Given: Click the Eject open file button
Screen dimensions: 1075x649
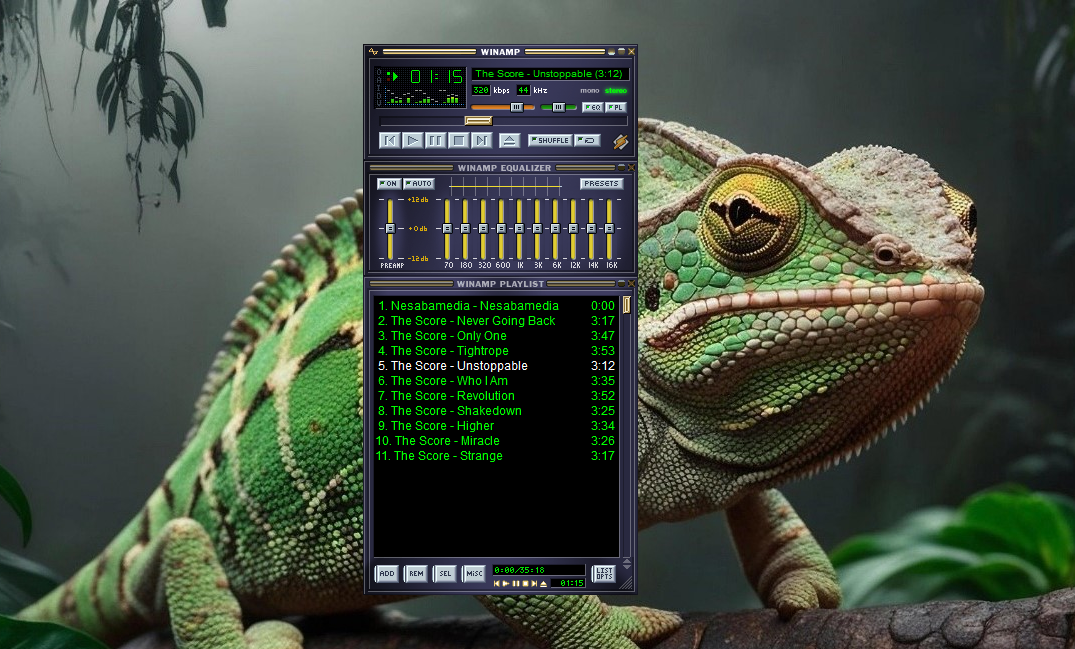Looking at the screenshot, I should click(509, 141).
